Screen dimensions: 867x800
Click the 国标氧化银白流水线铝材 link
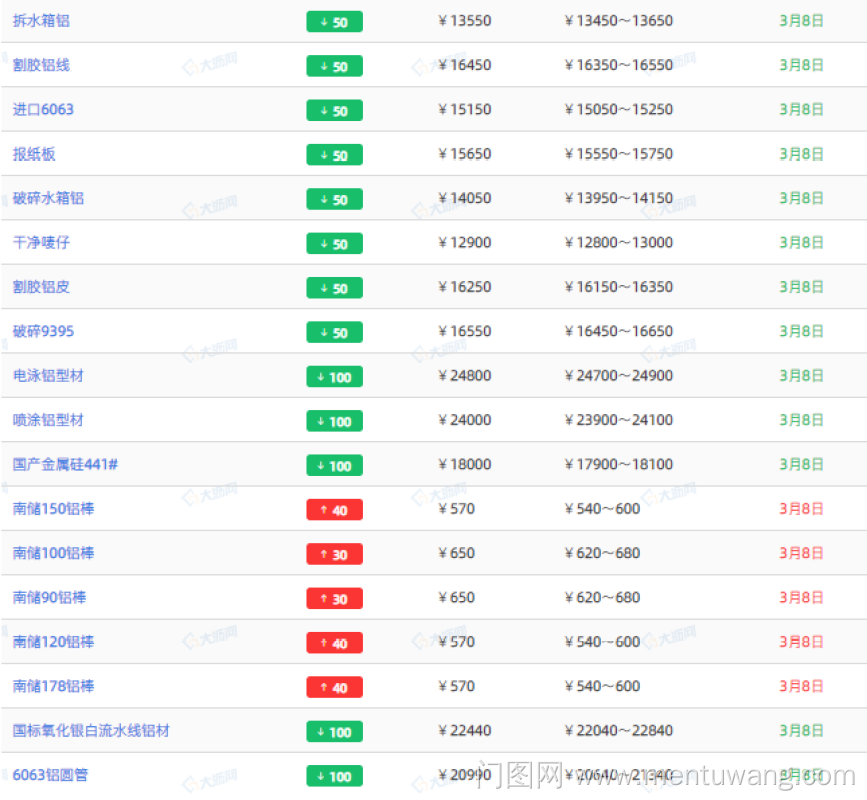[91, 731]
